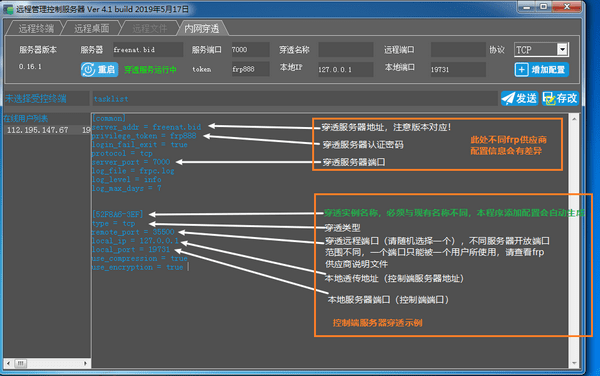Screen dimensions: 600x376
Task: Click the server version 0.16.1 text
Action: [30, 67]
